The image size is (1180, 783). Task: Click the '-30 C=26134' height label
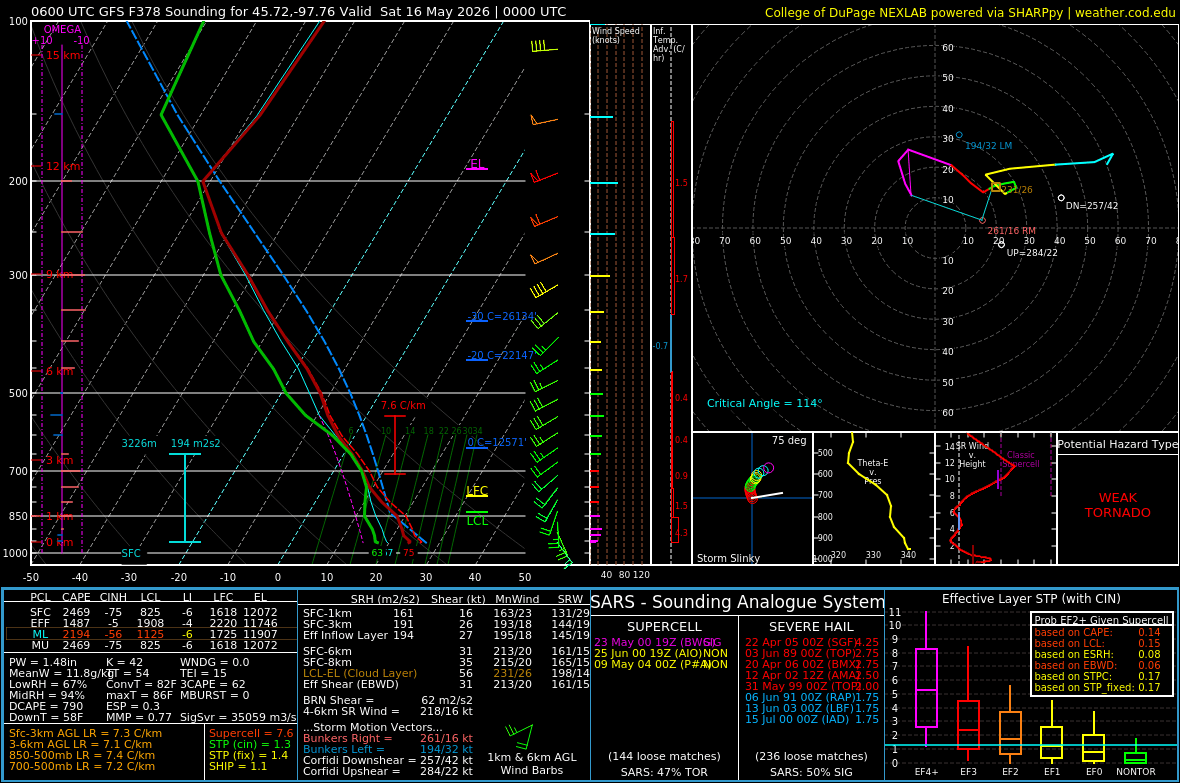[x=501, y=316]
